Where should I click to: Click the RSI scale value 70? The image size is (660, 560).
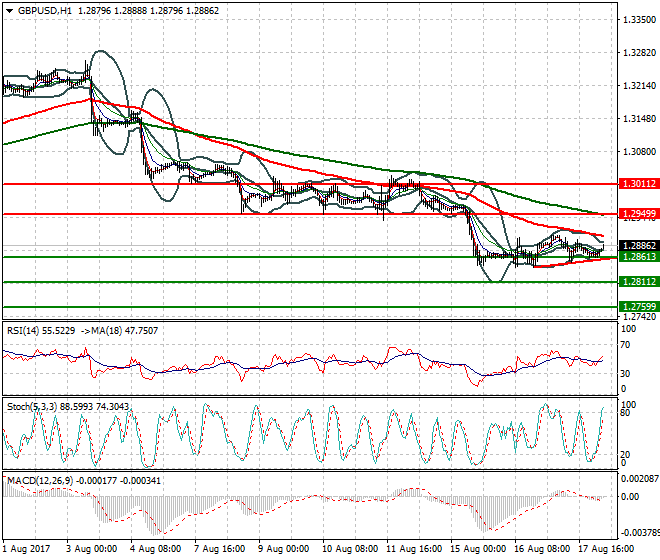tap(625, 345)
